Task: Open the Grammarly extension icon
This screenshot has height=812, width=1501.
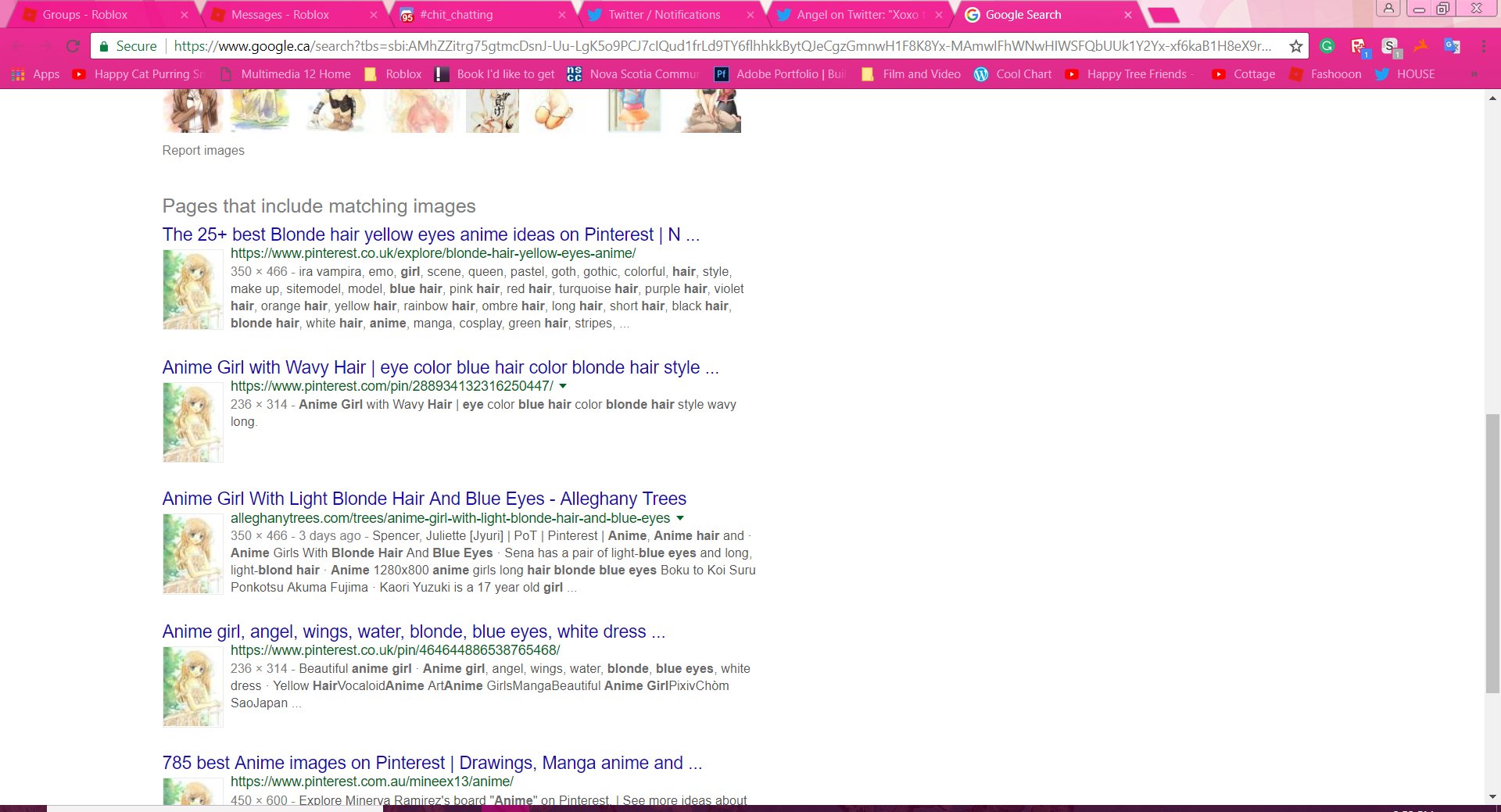Action: pyautogui.click(x=1327, y=46)
